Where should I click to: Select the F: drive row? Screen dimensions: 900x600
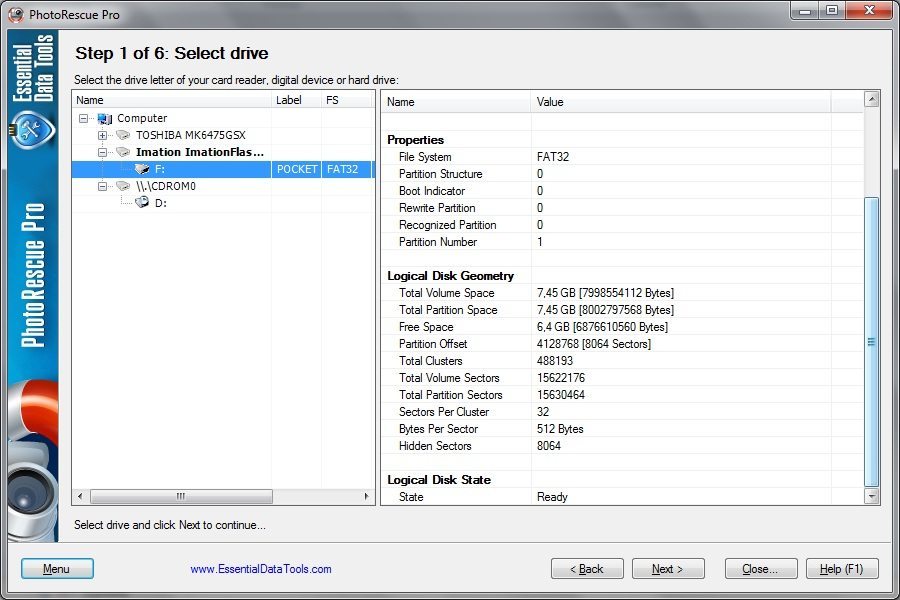223,169
